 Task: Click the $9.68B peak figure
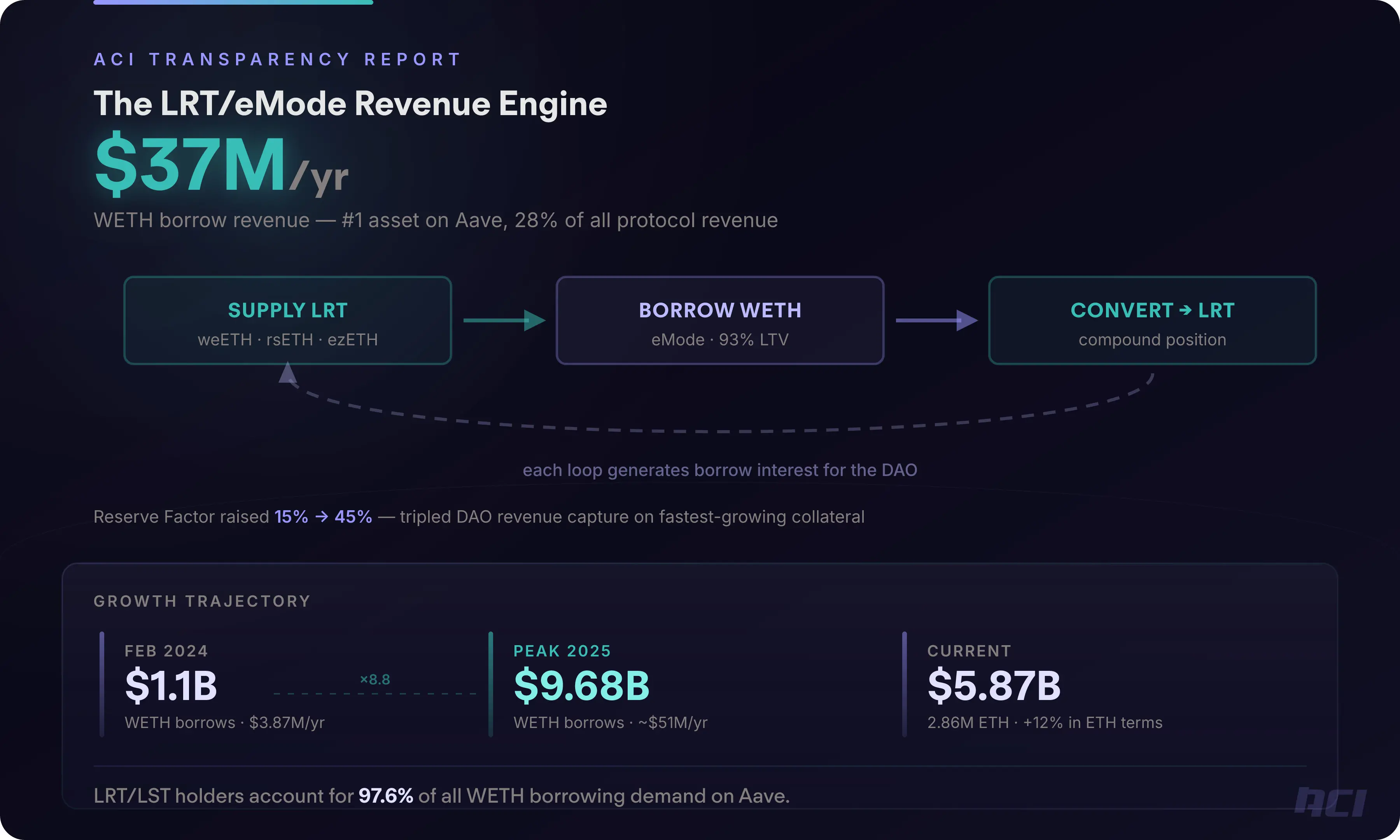click(x=581, y=686)
